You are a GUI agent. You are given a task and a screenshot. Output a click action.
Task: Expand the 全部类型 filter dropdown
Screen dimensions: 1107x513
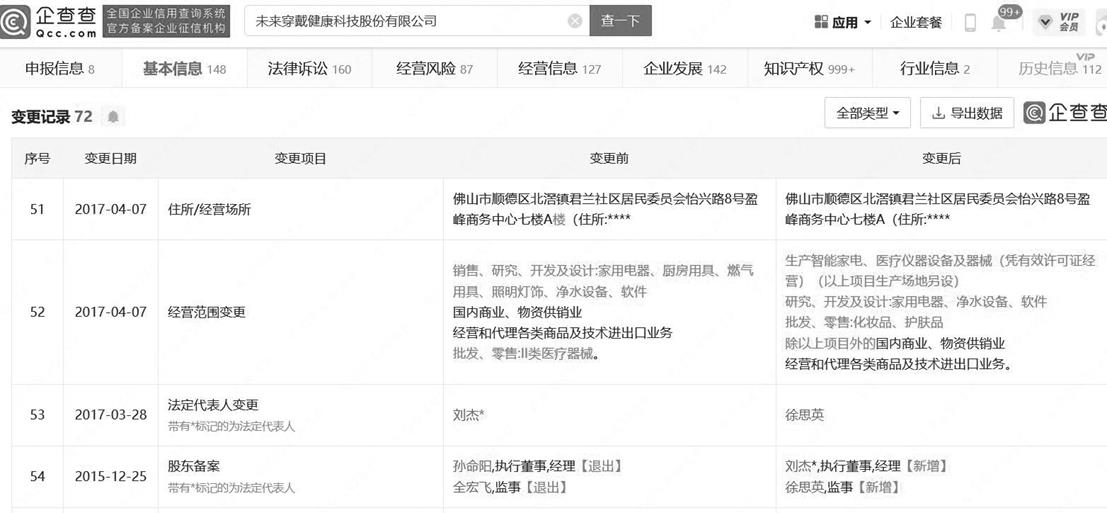pyautogui.click(x=867, y=114)
